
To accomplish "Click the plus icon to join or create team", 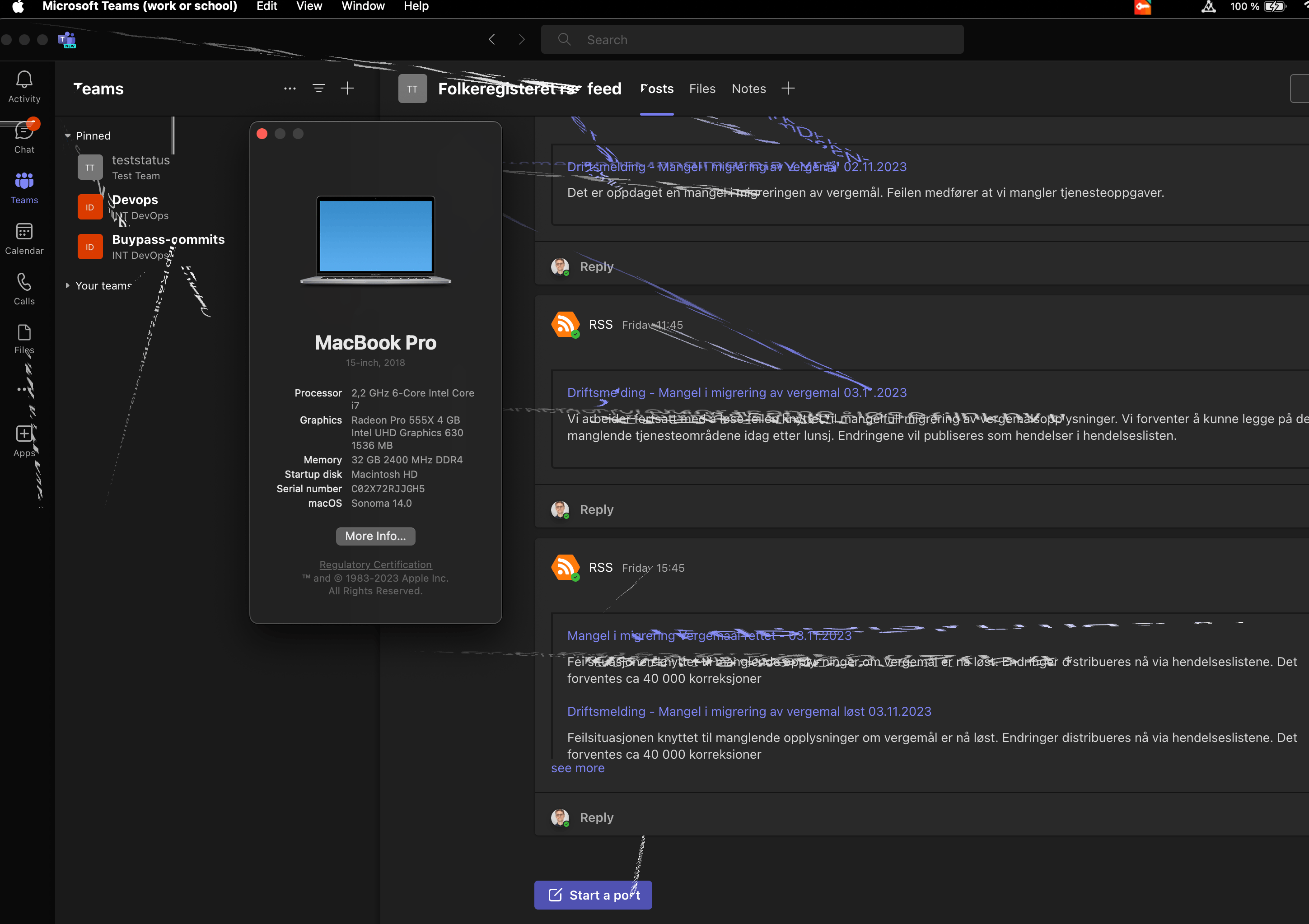I will (x=347, y=89).
